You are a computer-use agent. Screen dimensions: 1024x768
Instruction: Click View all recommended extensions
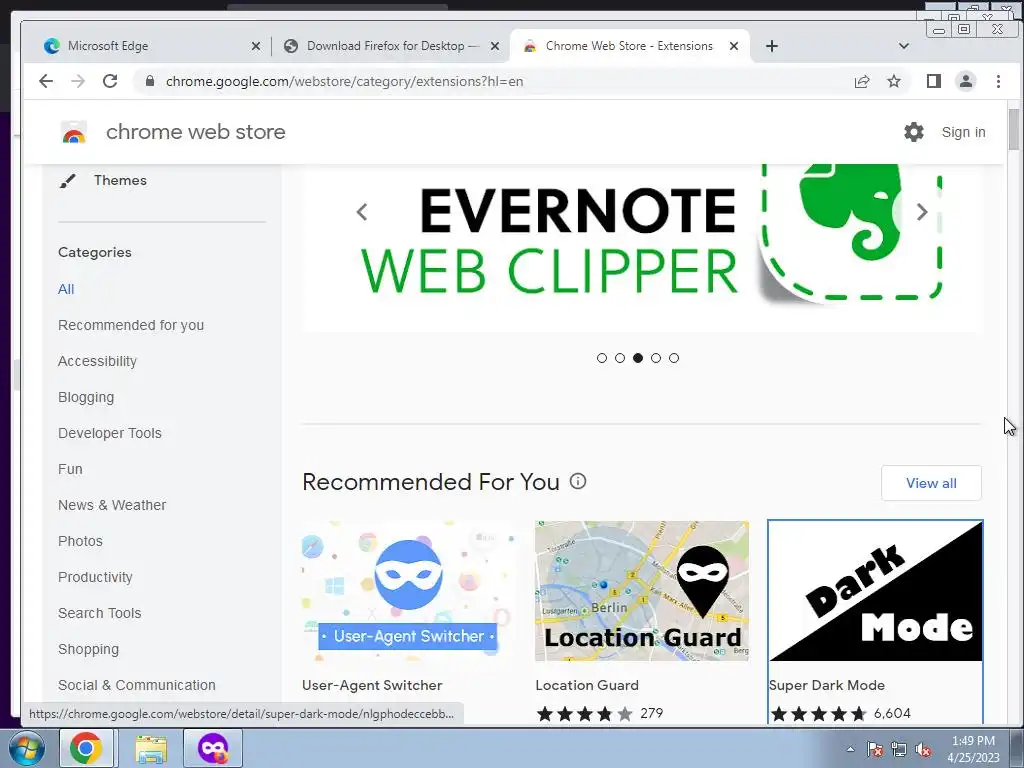[931, 483]
